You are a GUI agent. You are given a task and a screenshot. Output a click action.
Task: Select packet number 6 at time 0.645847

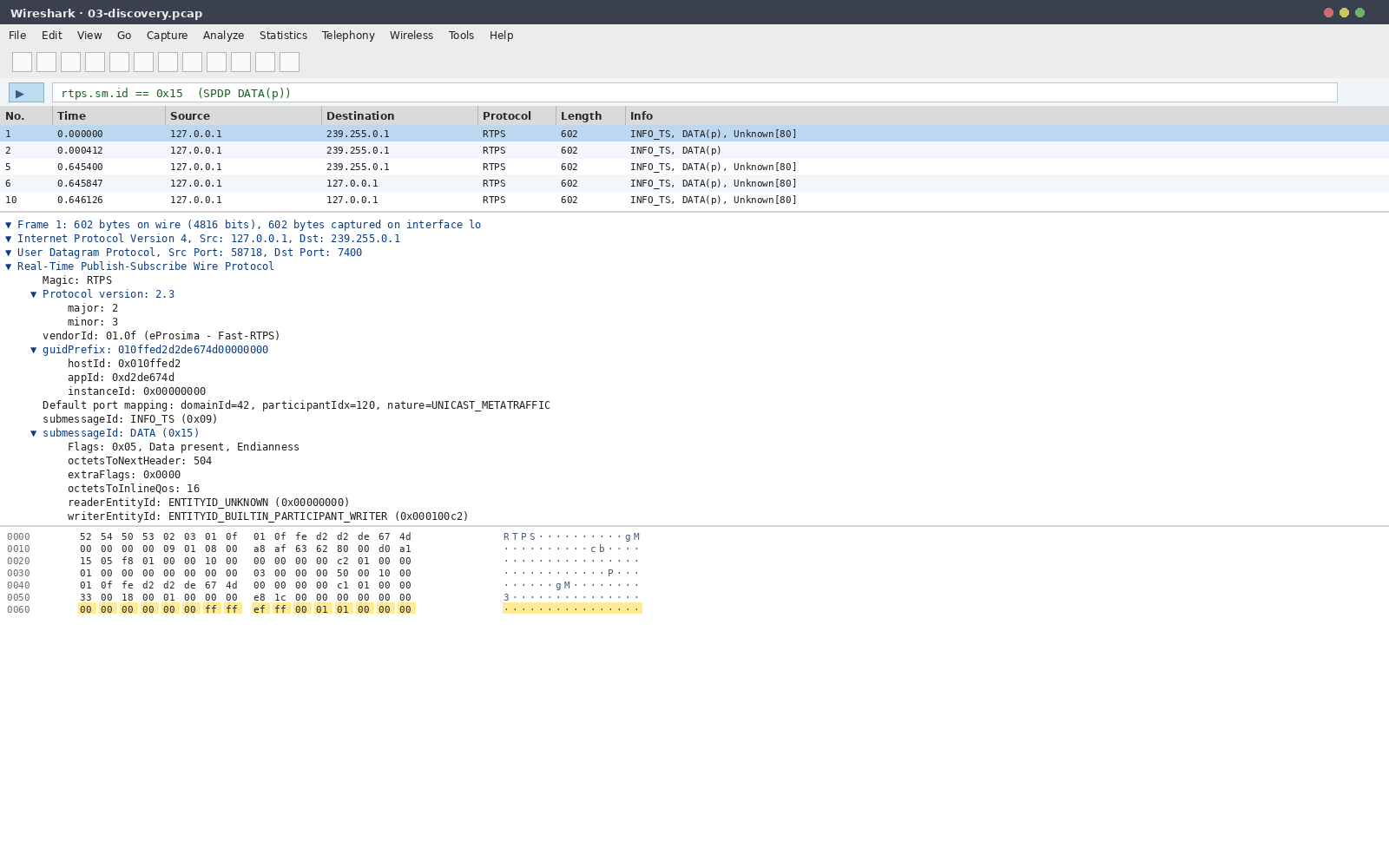(x=694, y=183)
